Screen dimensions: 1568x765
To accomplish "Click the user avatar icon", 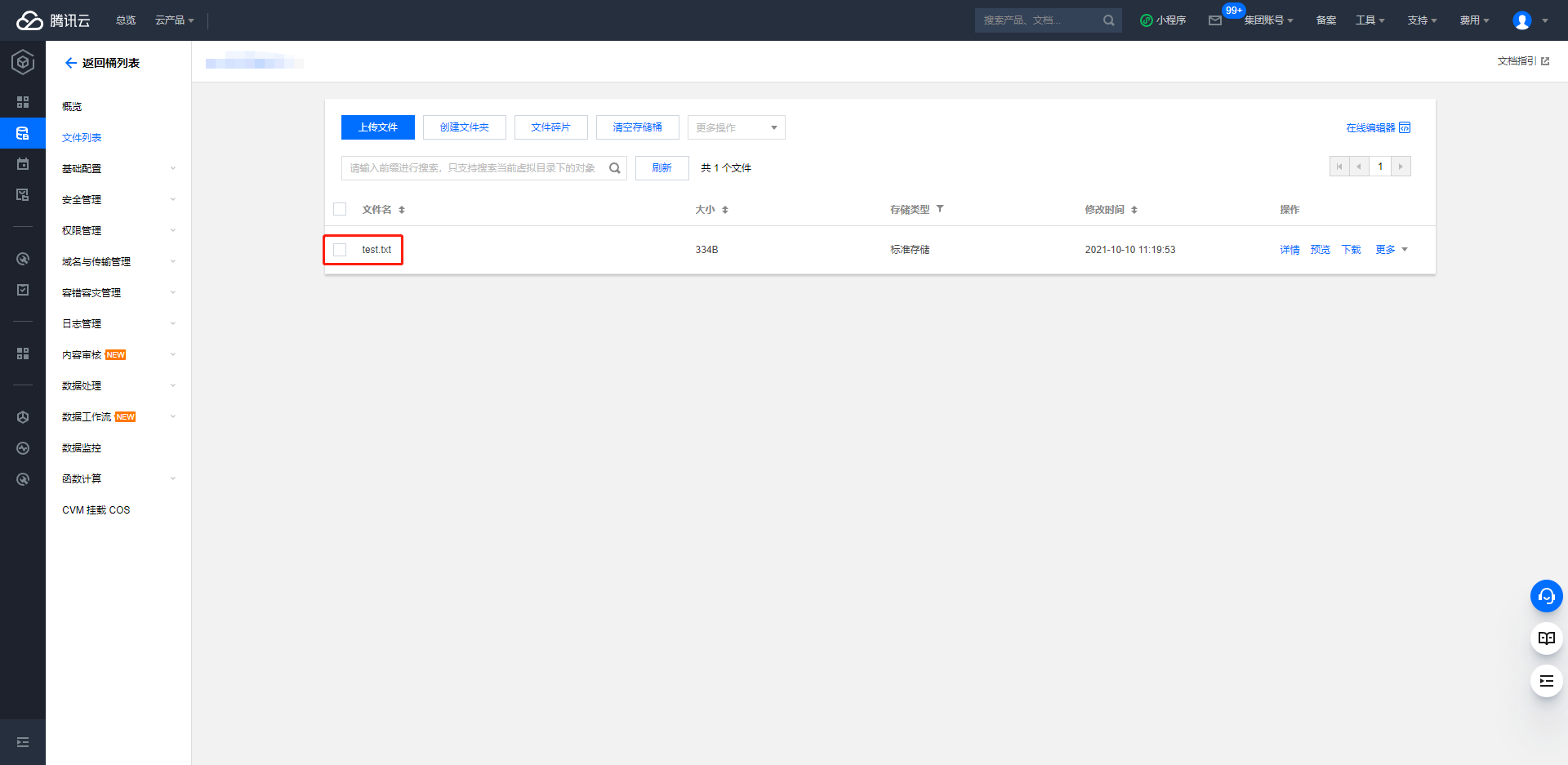I will coord(1521,20).
